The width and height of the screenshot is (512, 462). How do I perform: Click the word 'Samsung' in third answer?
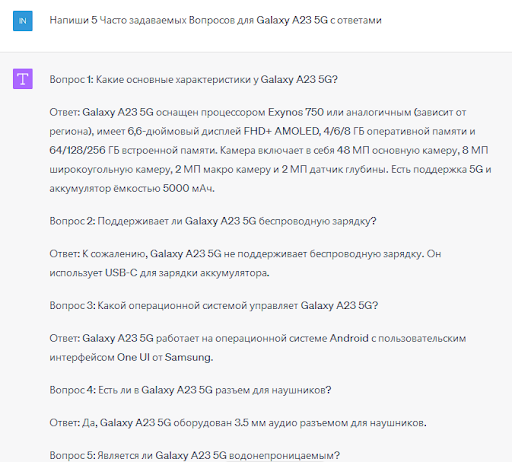click(188, 357)
